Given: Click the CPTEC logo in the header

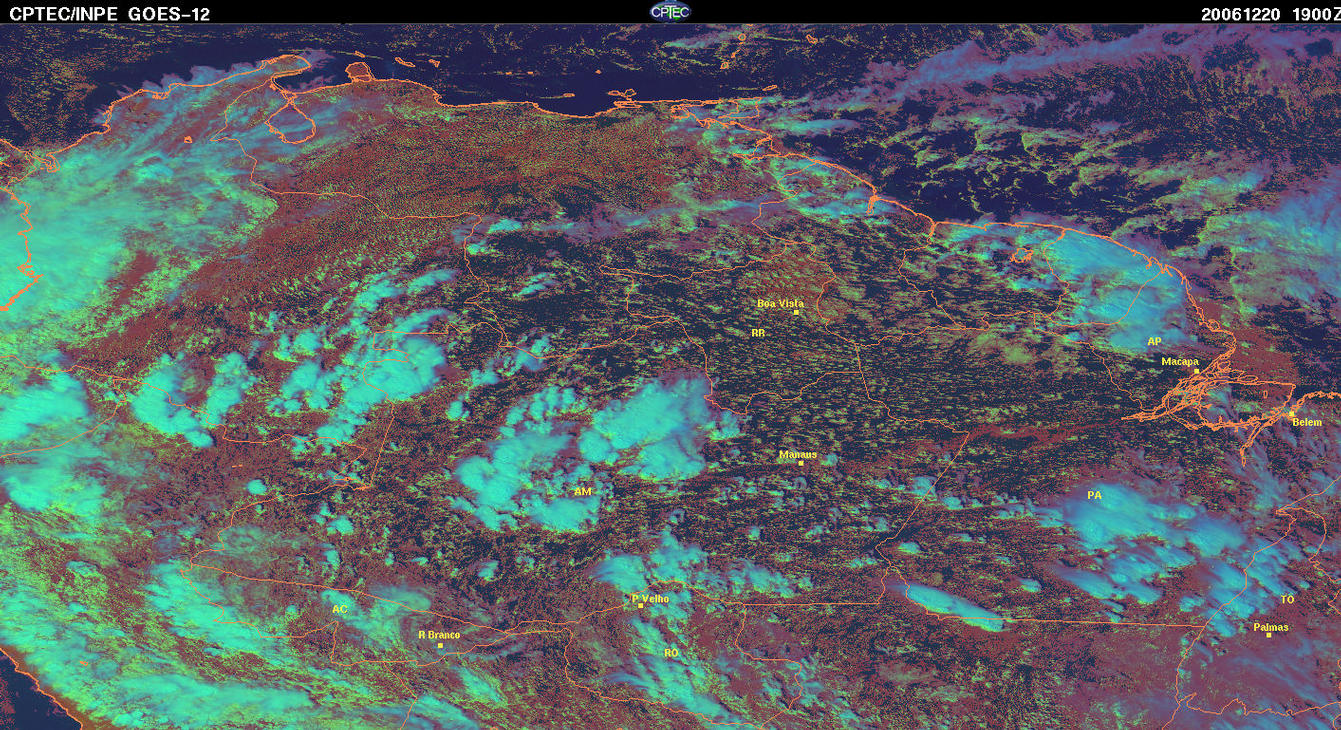Looking at the screenshot, I should click(670, 12).
